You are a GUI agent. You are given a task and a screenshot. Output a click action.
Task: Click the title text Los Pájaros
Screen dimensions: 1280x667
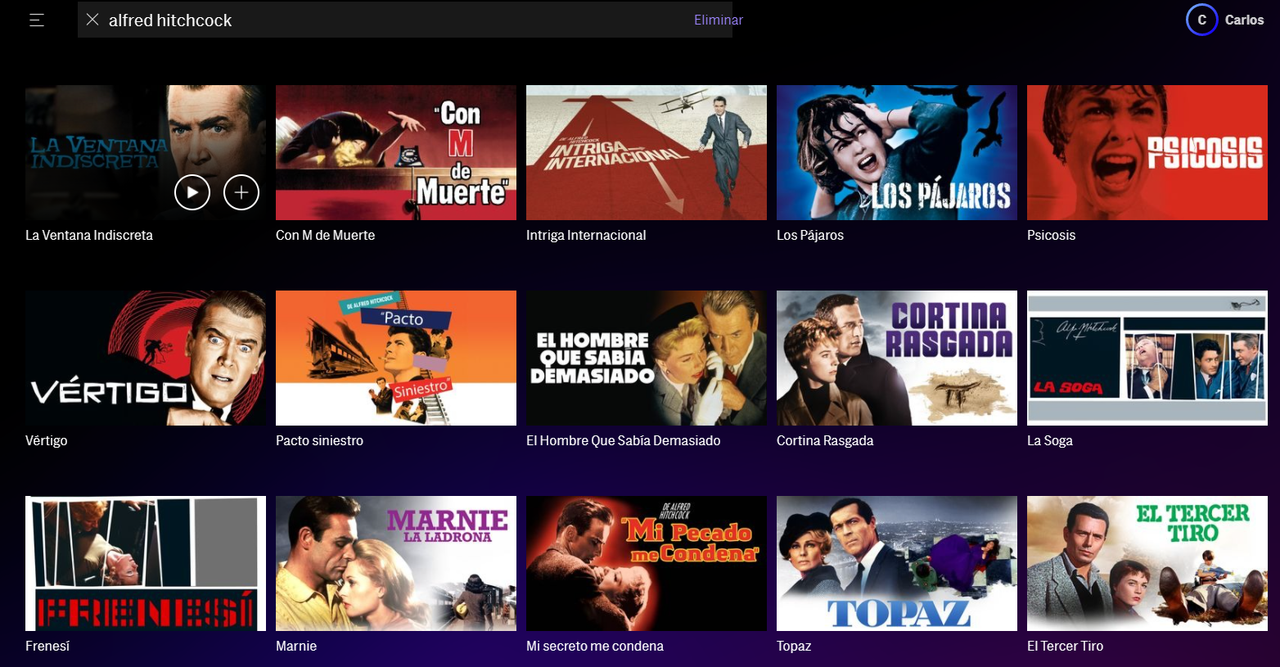pyautogui.click(x=810, y=235)
